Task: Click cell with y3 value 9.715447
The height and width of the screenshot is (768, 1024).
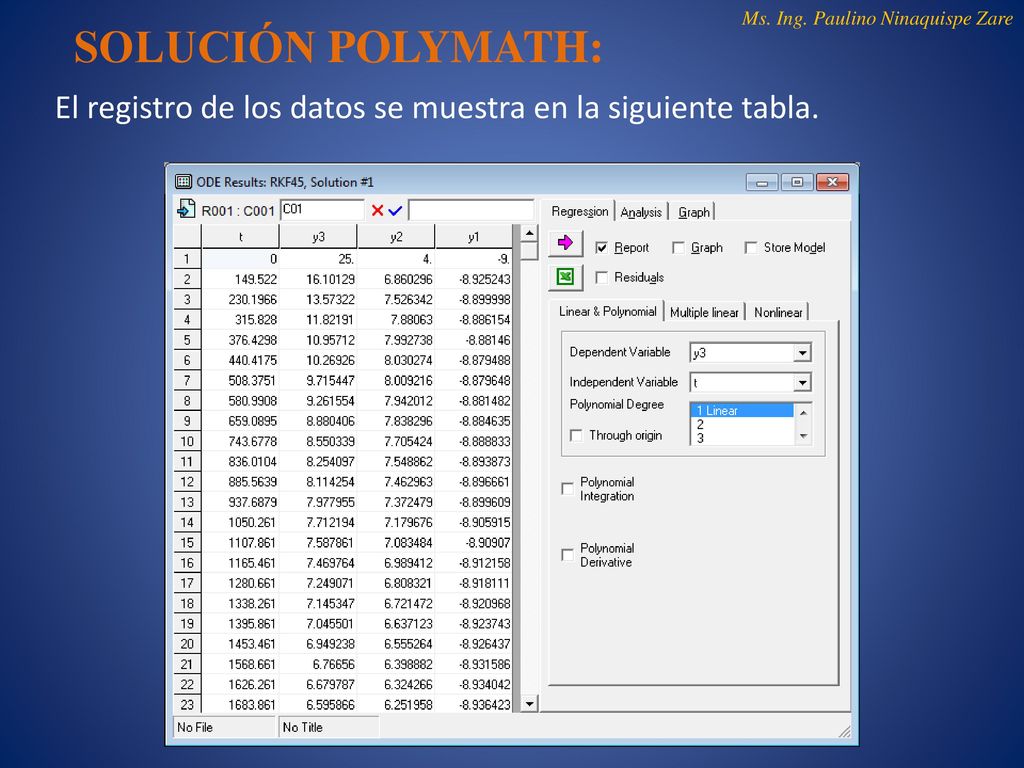Action: (318, 380)
